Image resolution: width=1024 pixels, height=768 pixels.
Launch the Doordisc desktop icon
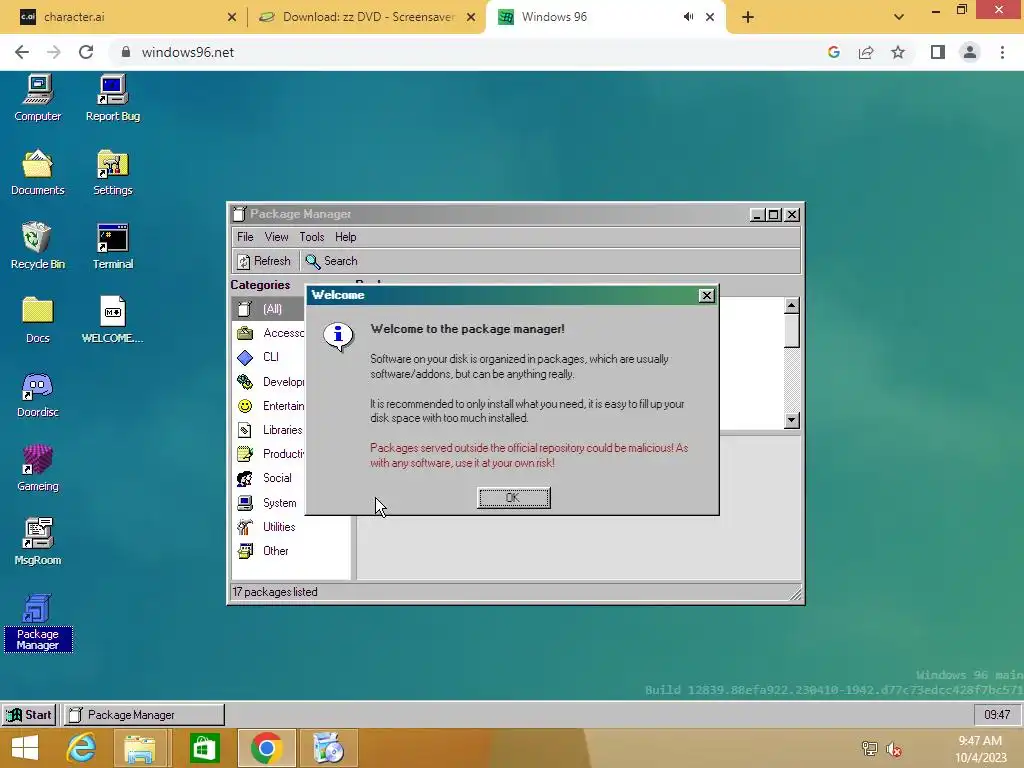coord(38,394)
